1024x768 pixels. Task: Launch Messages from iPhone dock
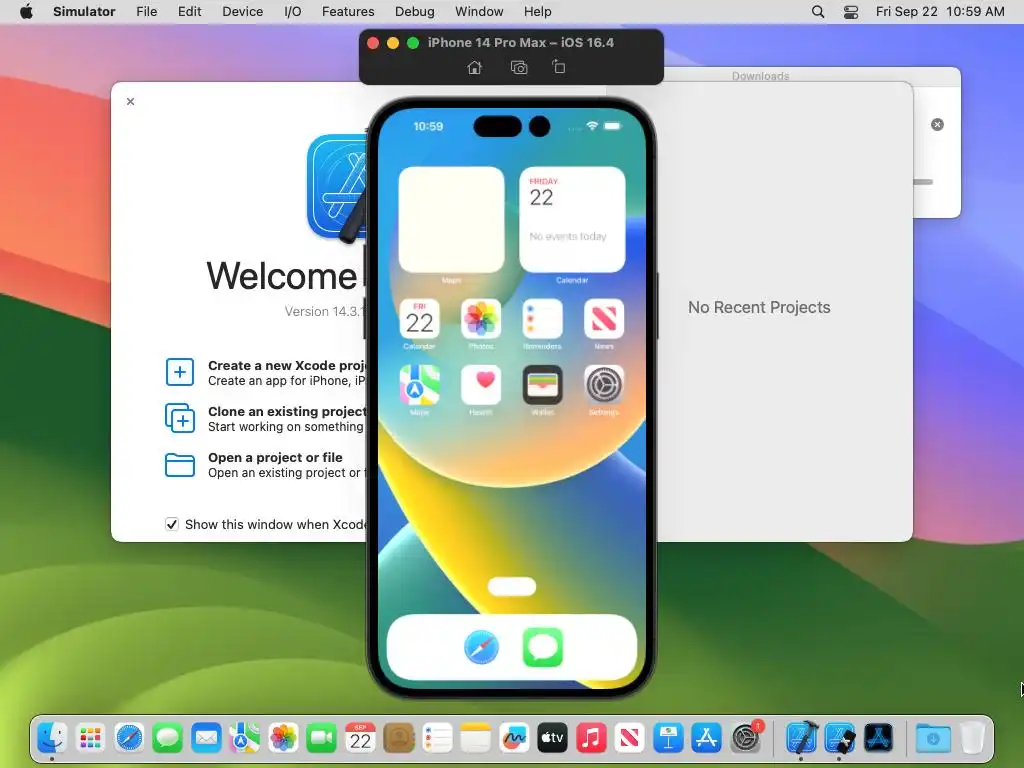(543, 647)
